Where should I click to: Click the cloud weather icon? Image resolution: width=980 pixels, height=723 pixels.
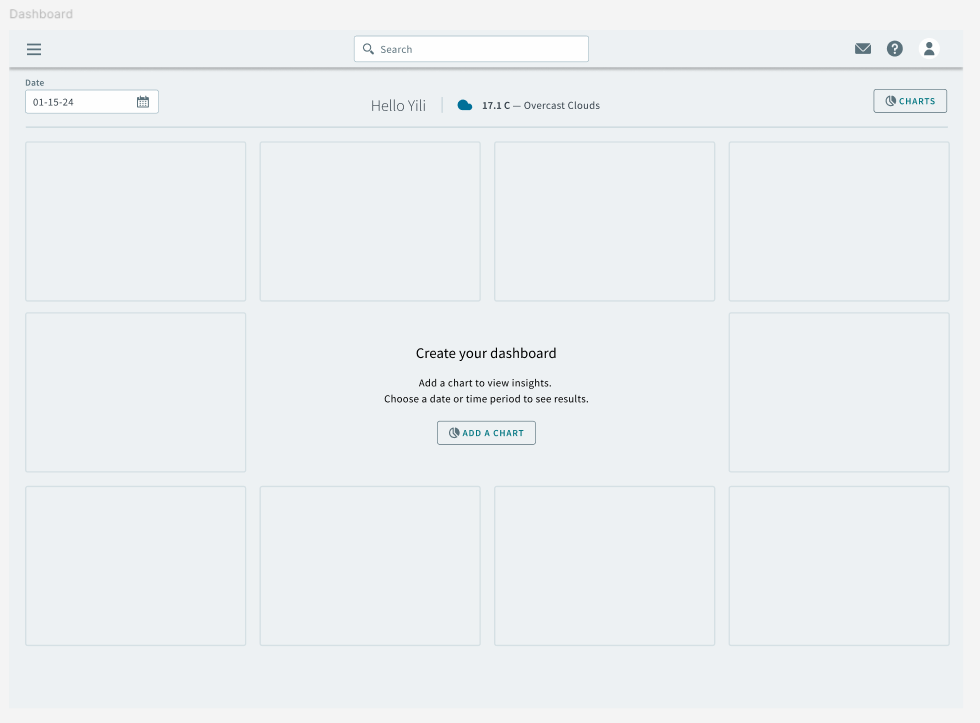pos(465,105)
